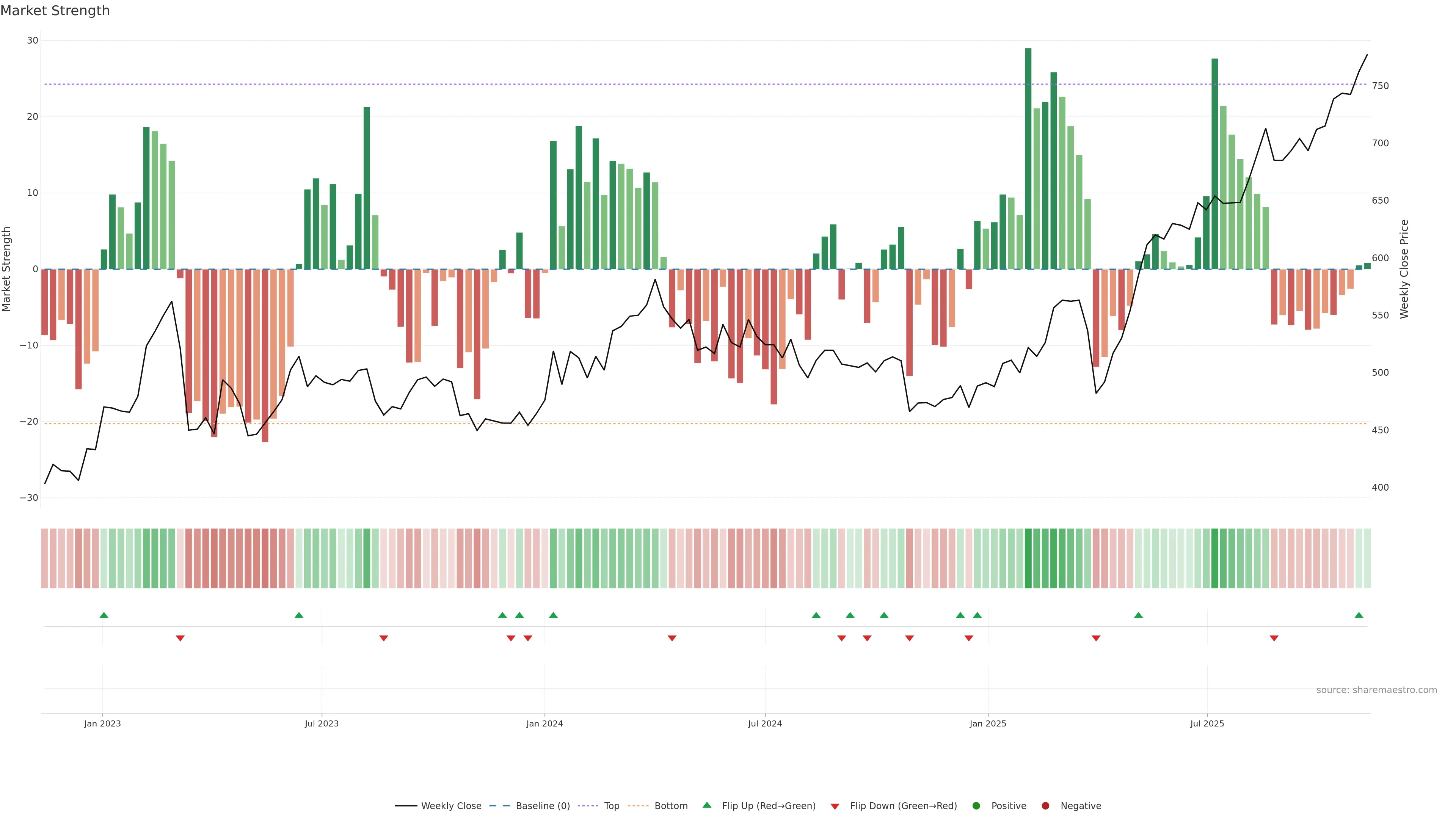
Task: Click the Positive green circle legend icon
Action: pos(976,806)
